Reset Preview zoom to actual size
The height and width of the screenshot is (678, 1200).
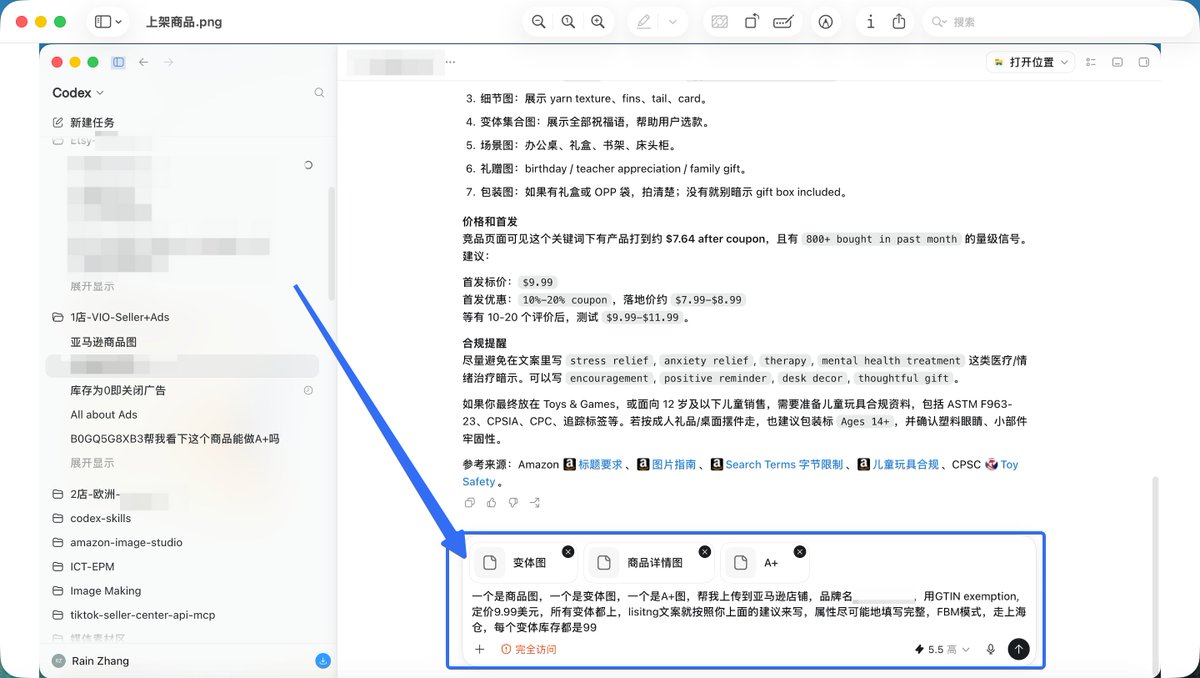(568, 21)
